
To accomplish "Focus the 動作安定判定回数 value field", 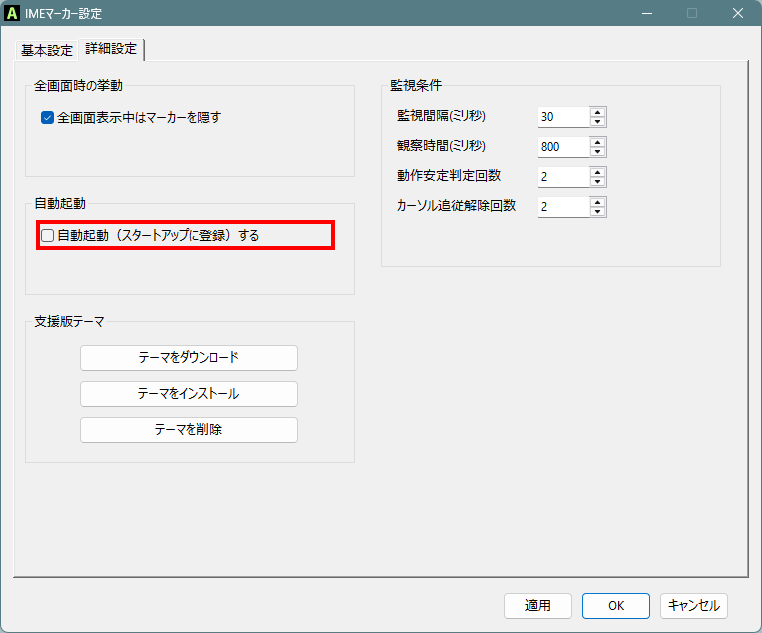I will tap(563, 177).
